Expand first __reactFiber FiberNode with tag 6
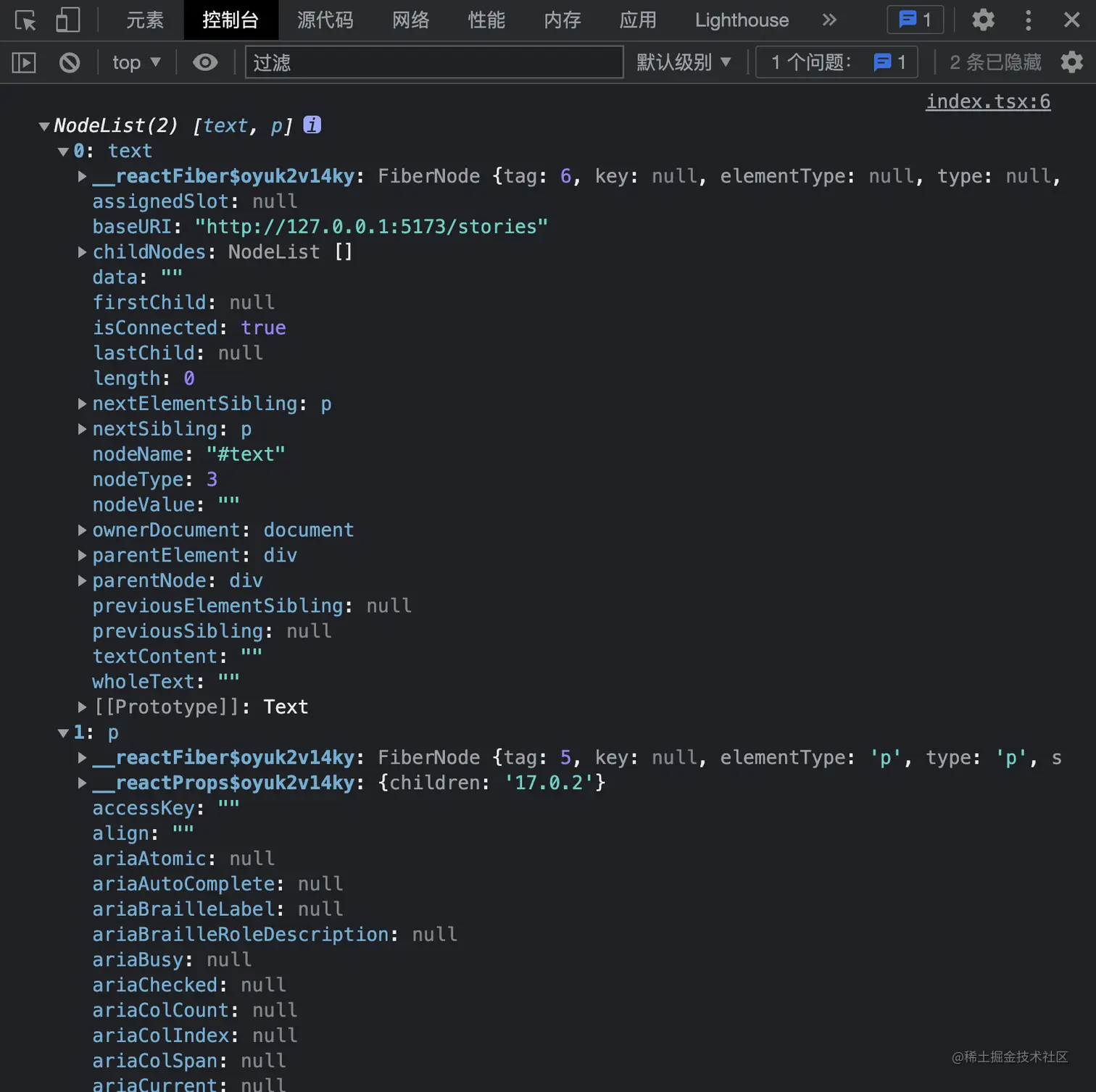 82,176
